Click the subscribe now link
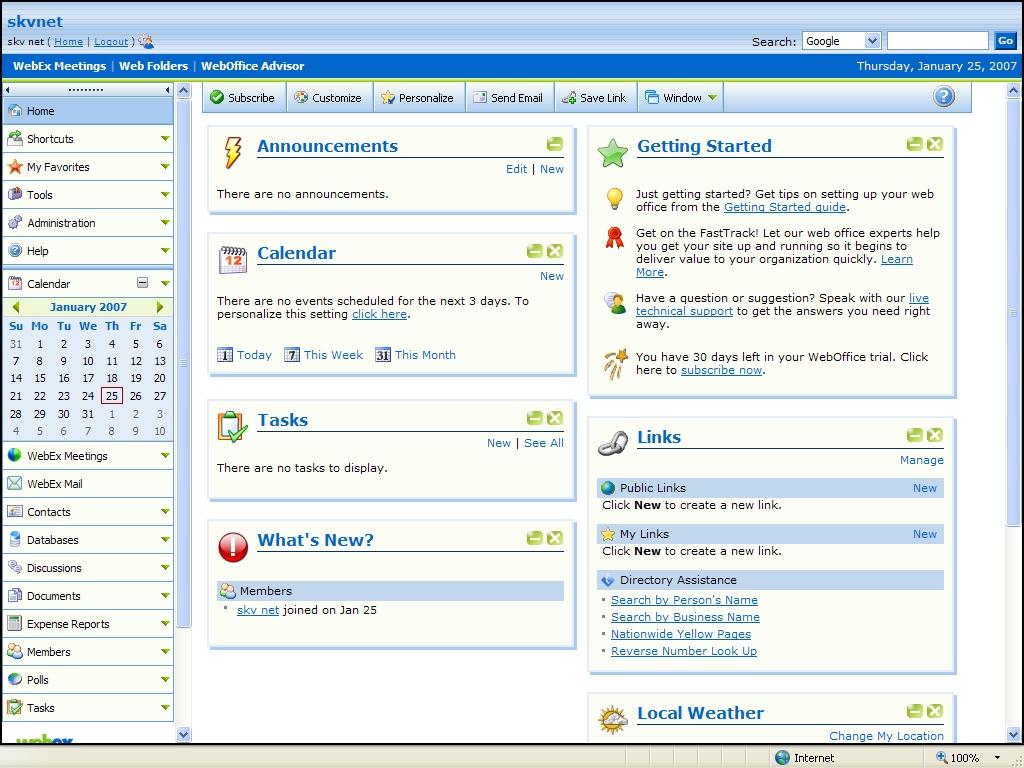This screenshot has width=1024, height=768. pos(721,370)
